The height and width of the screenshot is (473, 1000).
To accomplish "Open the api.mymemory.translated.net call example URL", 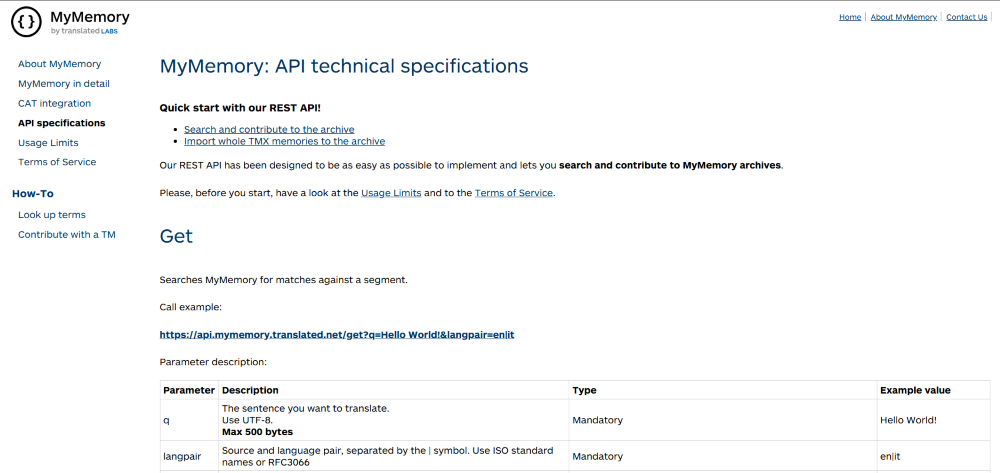I will 337,335.
